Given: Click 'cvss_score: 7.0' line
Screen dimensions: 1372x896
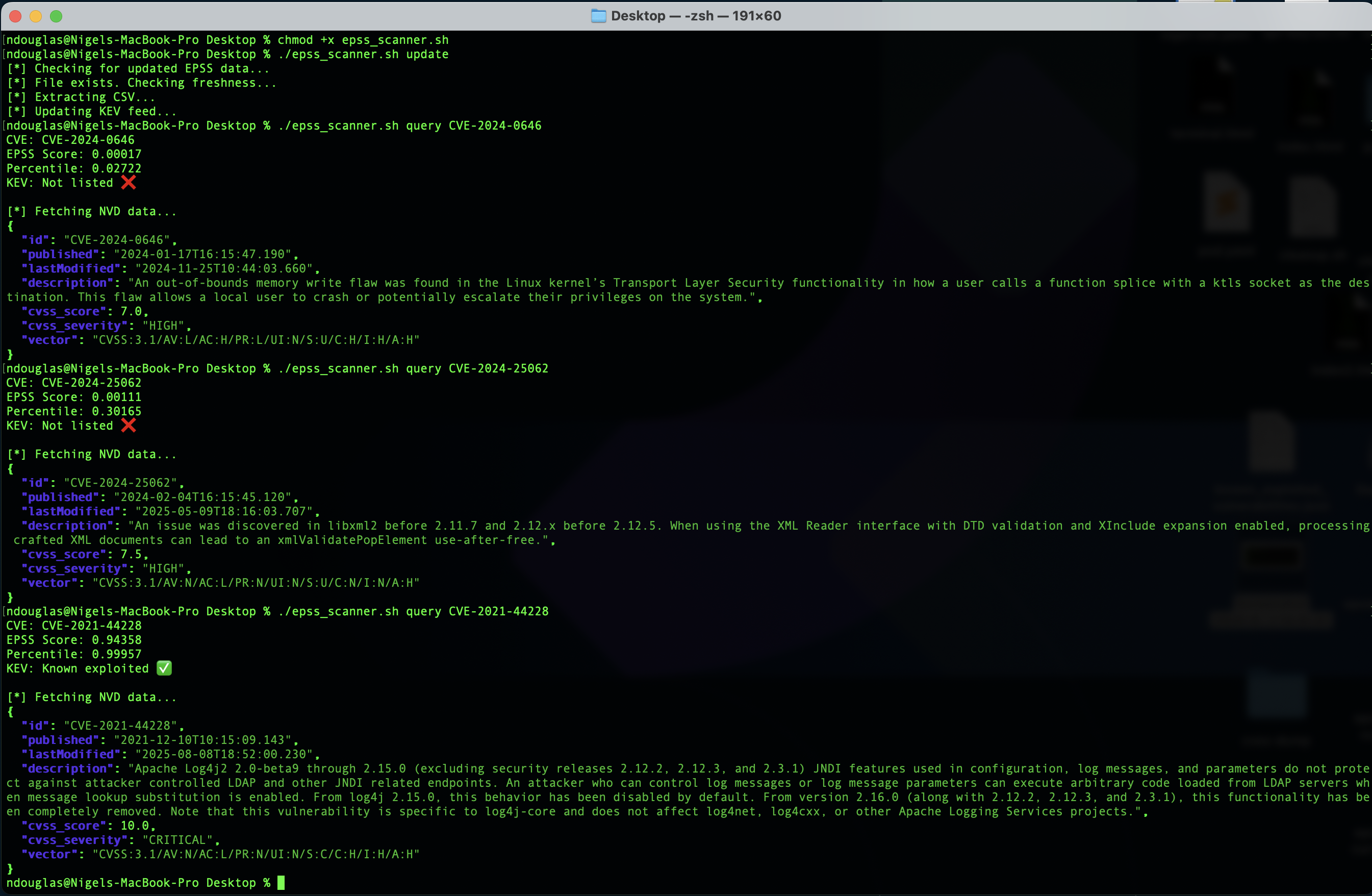Looking at the screenshot, I should (85, 311).
